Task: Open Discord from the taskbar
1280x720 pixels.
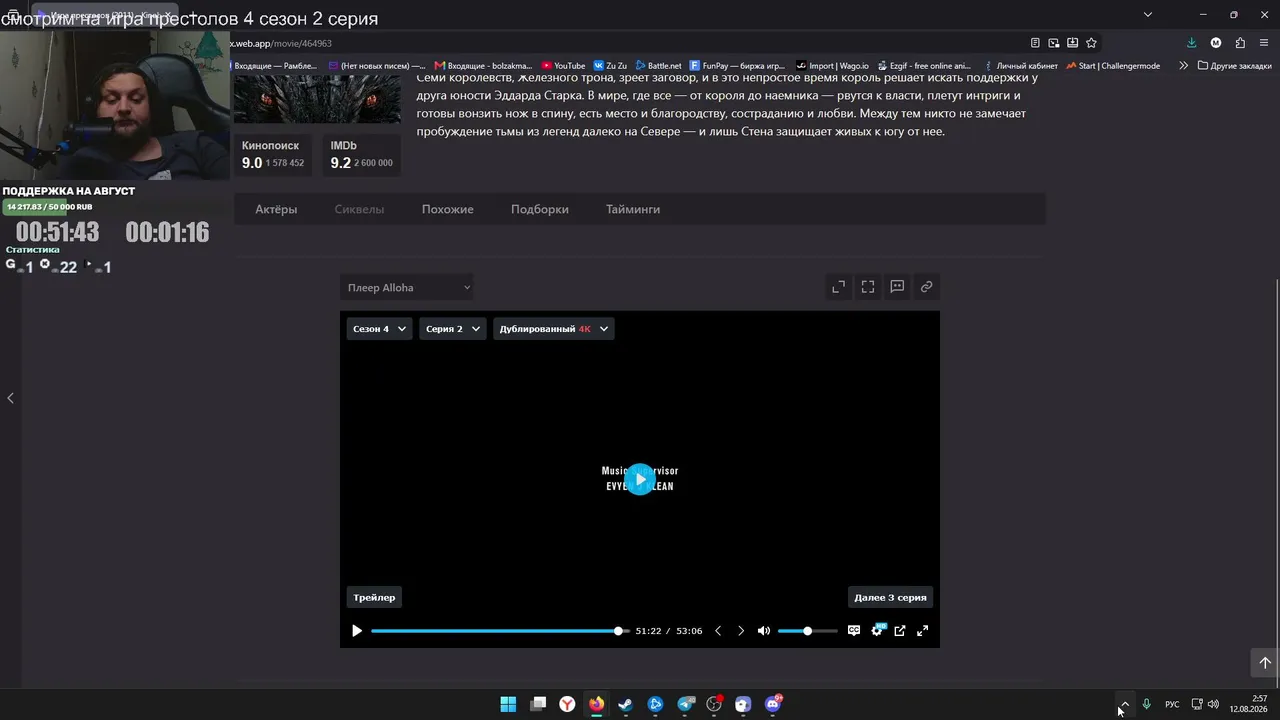Action: [773, 704]
